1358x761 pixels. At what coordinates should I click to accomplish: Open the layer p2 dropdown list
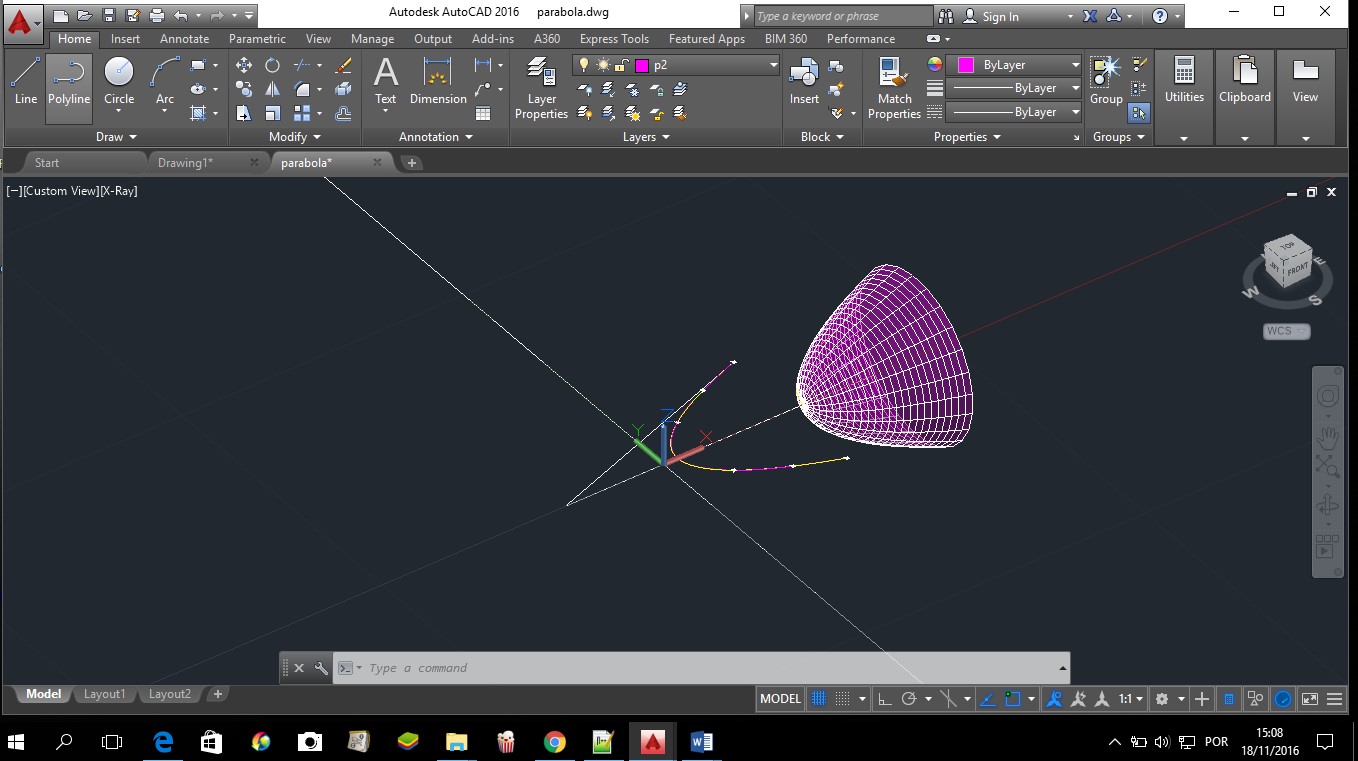[x=773, y=65]
